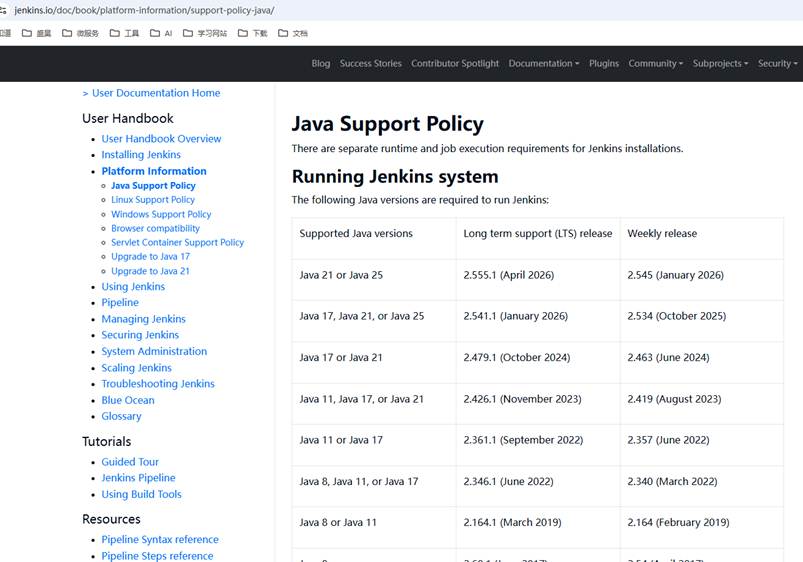Open the 学习网站 bookmarks folder

click(205, 33)
